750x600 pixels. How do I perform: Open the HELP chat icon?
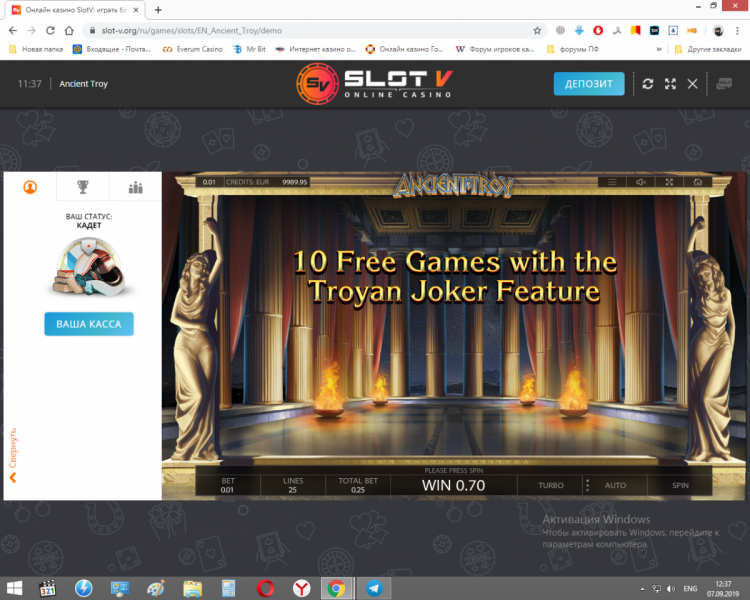(x=724, y=84)
